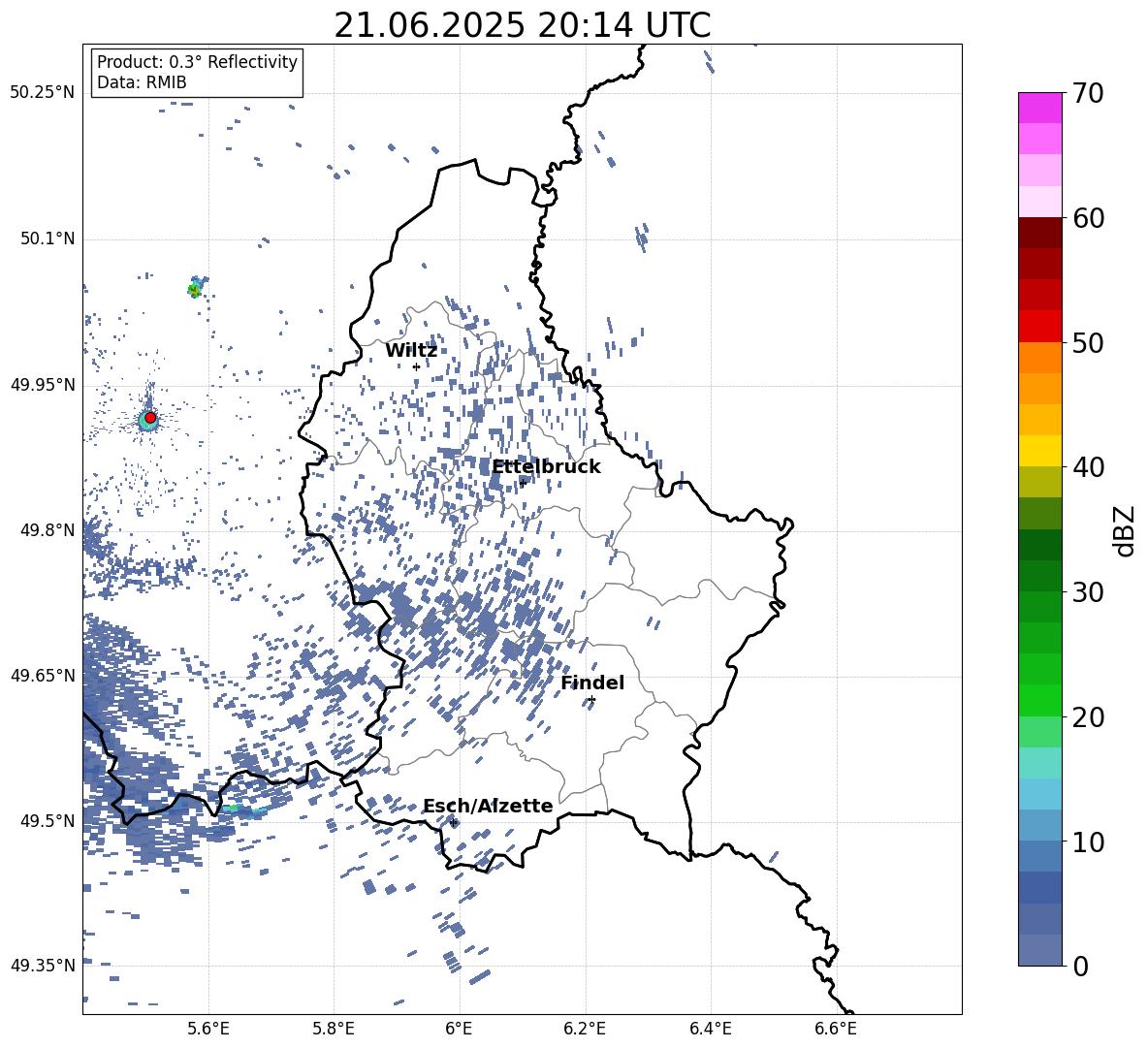This screenshot has height=1048, width=1148.
Task: Click the 0 colorbar tick label
Action: click(x=1081, y=966)
